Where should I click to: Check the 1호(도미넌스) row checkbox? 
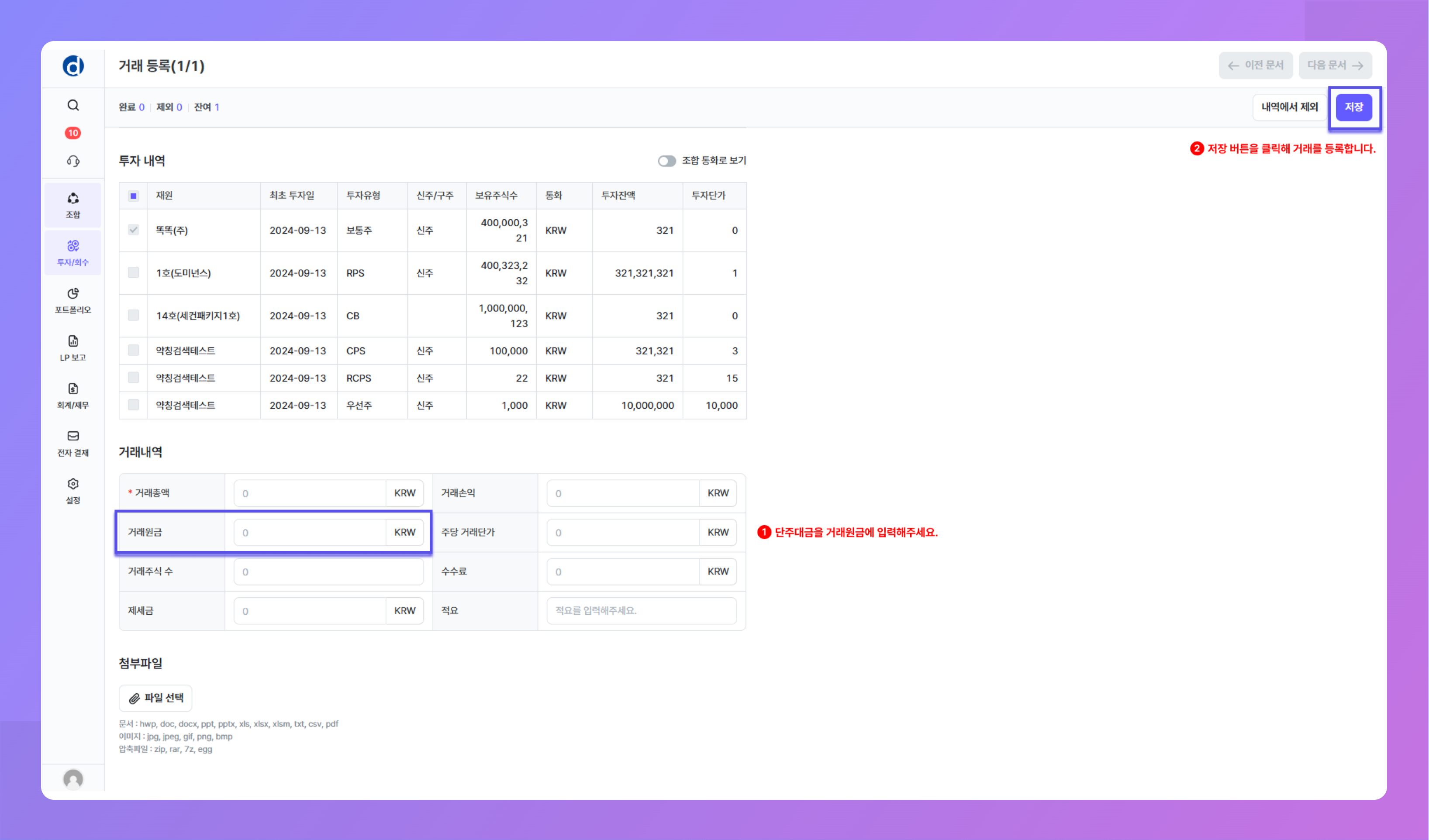(x=133, y=272)
